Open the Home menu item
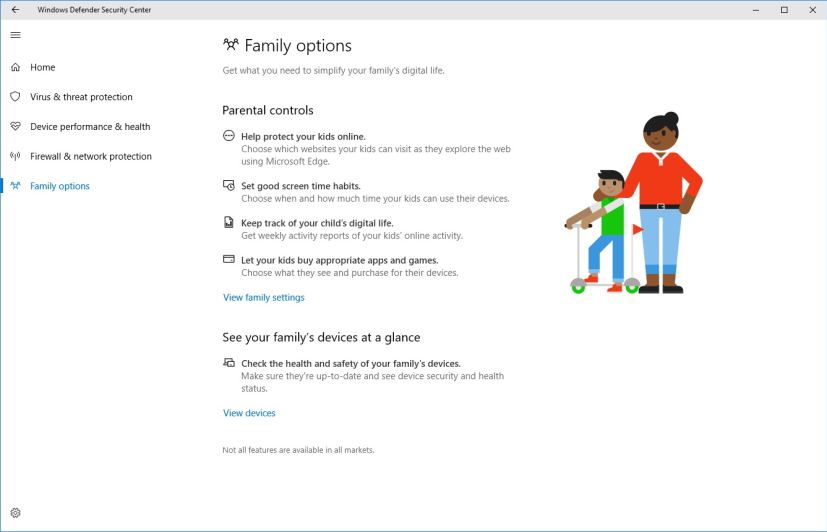Viewport: 827px width, 532px height. [x=43, y=67]
